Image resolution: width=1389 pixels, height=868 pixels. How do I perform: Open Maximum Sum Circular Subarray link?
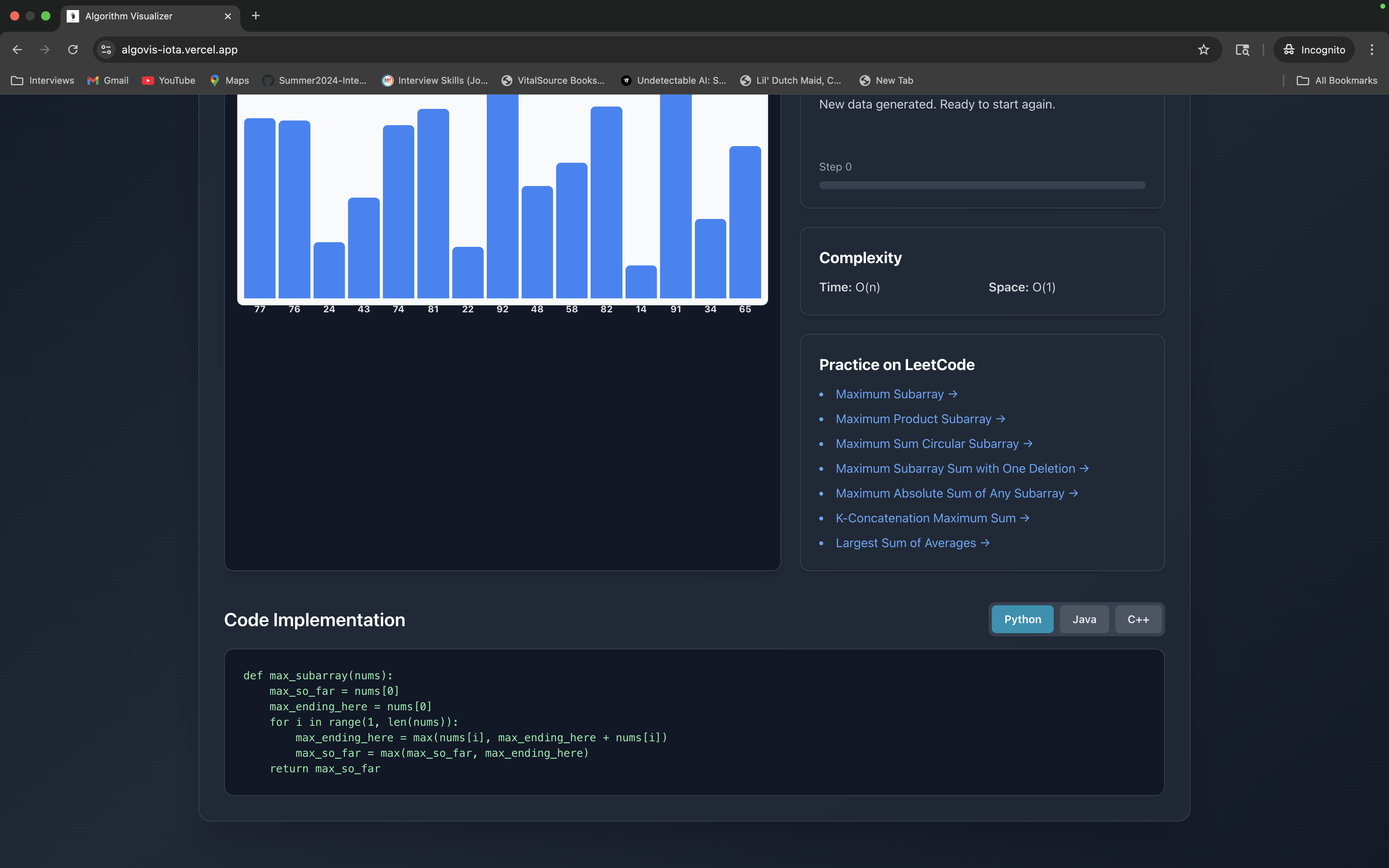click(x=934, y=444)
